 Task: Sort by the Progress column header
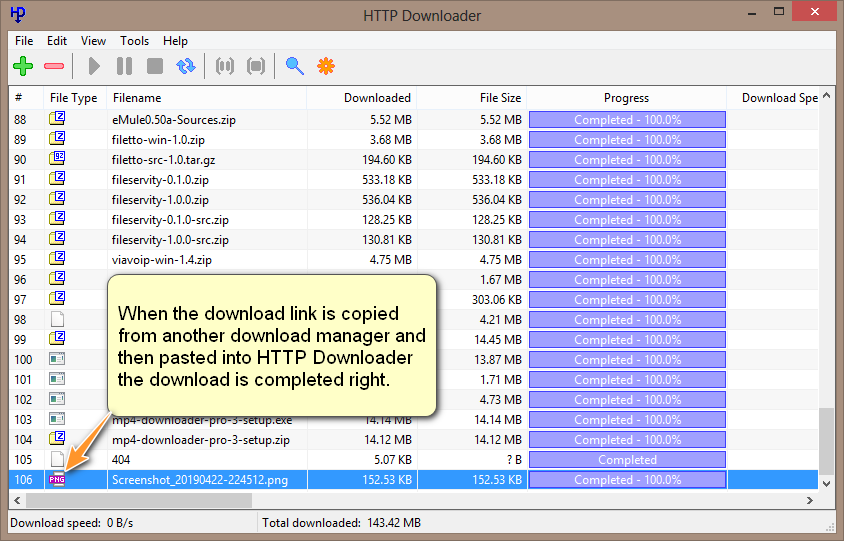(627, 98)
